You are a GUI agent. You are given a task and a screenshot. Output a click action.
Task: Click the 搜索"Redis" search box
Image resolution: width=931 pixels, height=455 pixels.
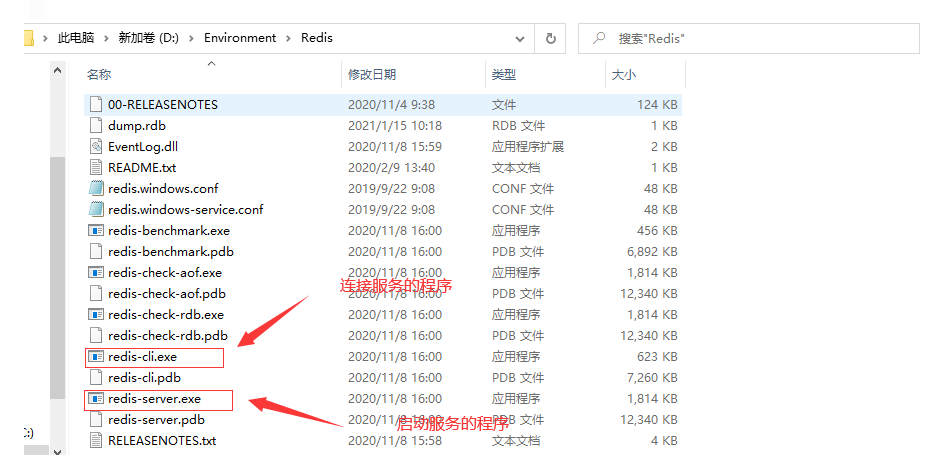coord(749,39)
